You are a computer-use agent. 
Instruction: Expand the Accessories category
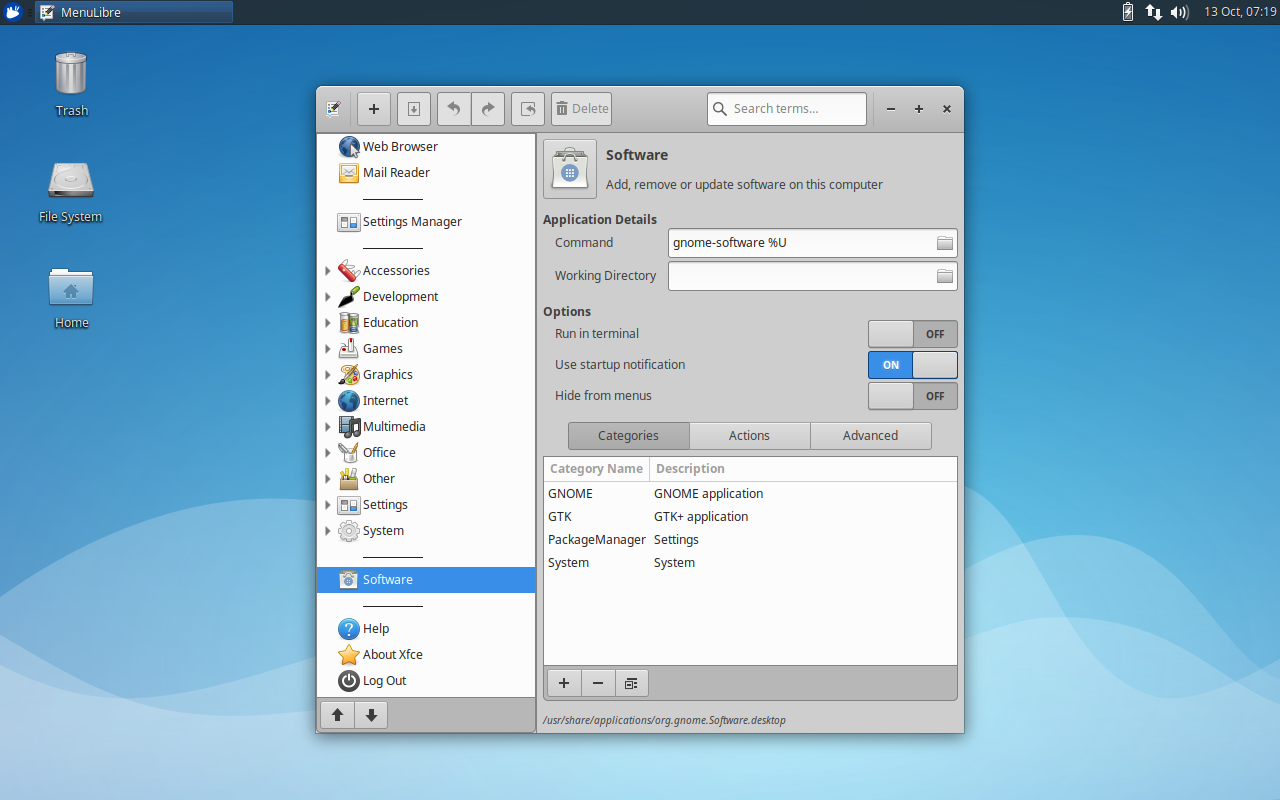(x=328, y=270)
